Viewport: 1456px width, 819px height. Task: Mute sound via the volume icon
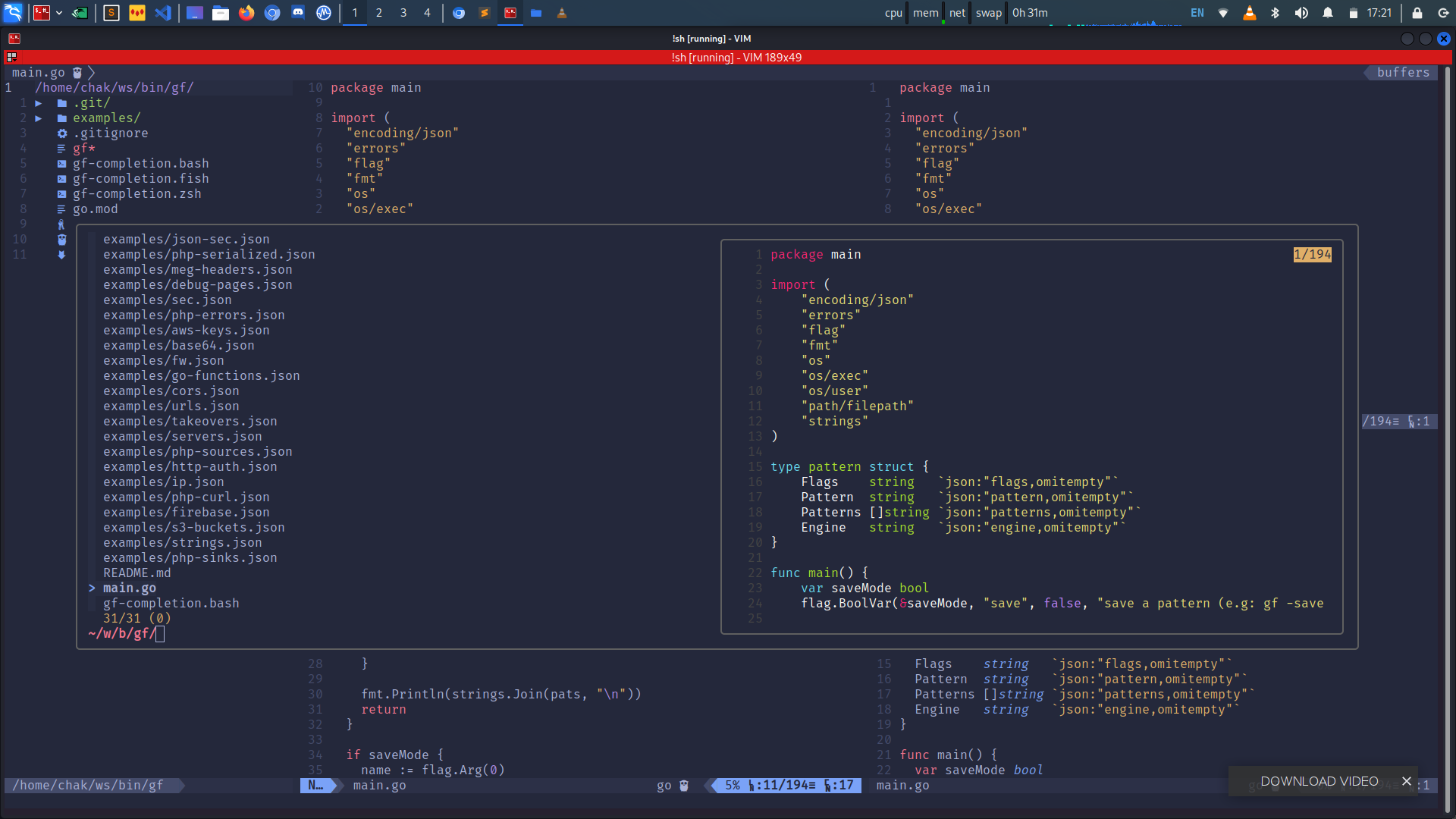(x=1301, y=13)
